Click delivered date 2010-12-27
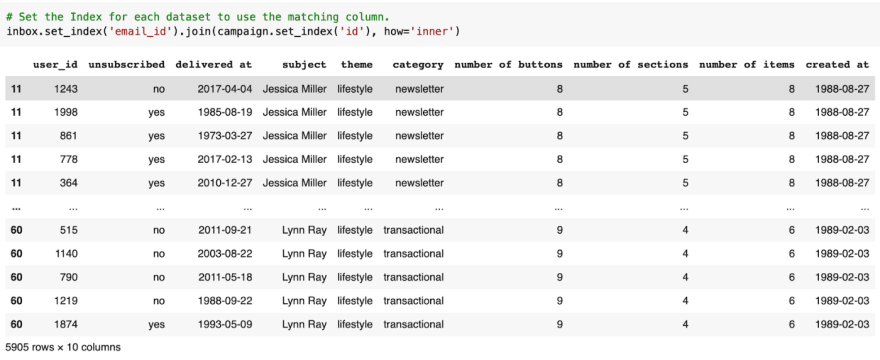Screen dimensions: 880x360 (225, 183)
